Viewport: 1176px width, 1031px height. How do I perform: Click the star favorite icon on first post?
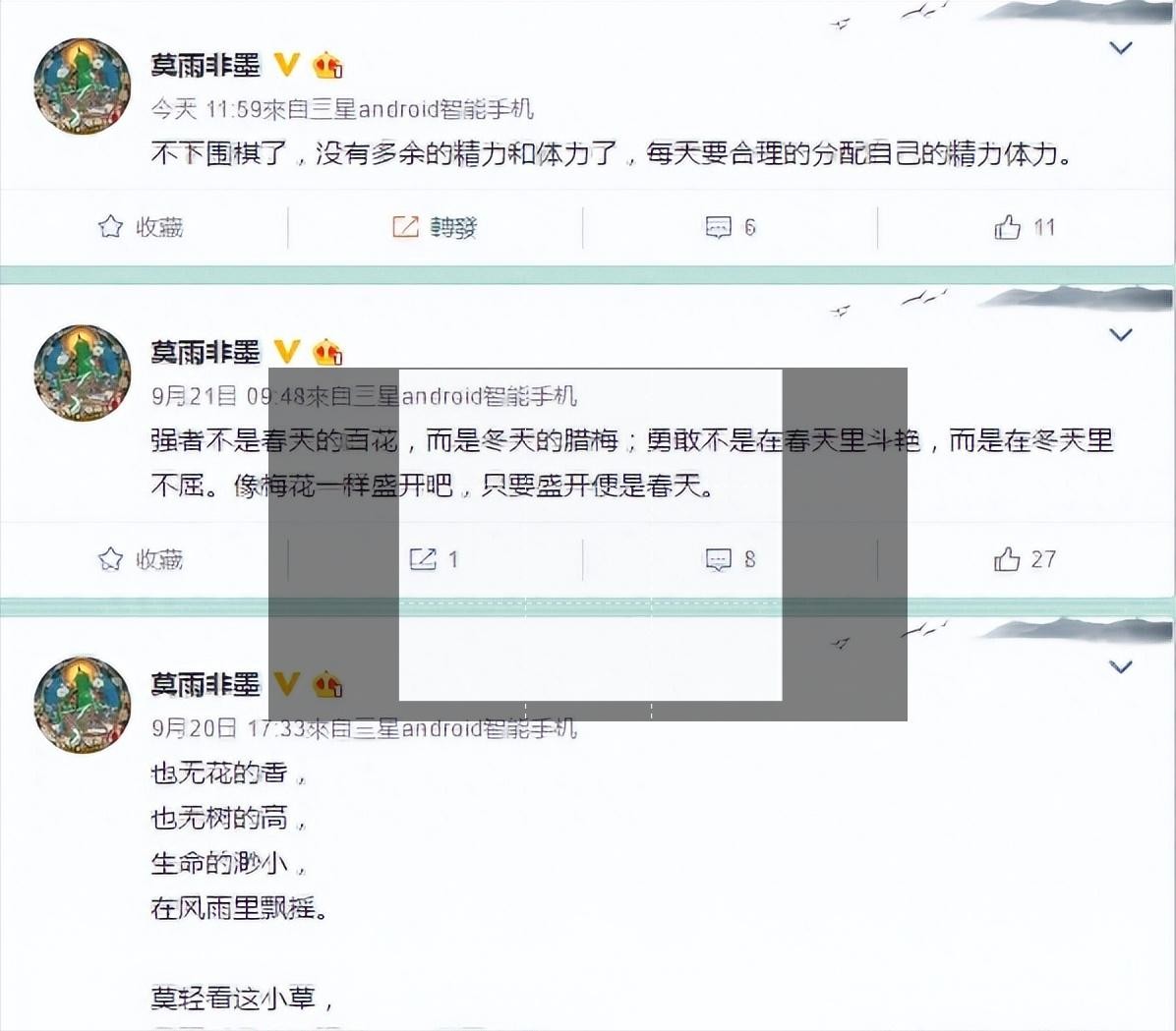coord(111,226)
